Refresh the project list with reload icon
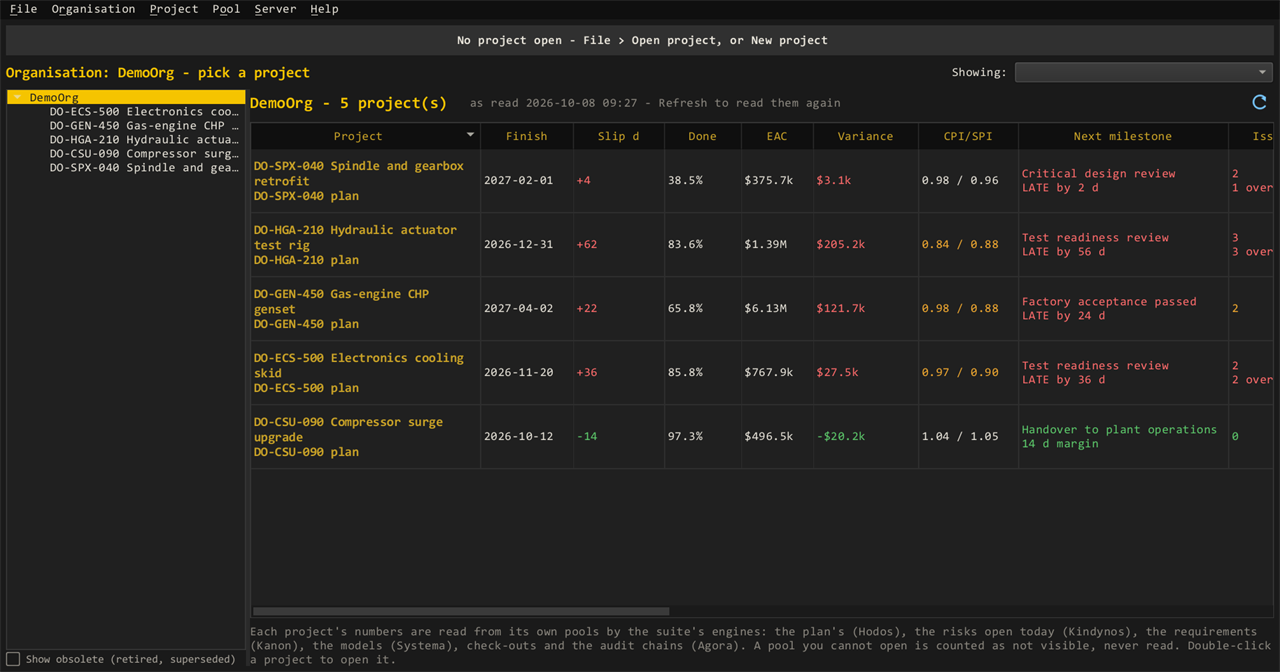Viewport: 1280px width, 672px height. pyautogui.click(x=1259, y=102)
